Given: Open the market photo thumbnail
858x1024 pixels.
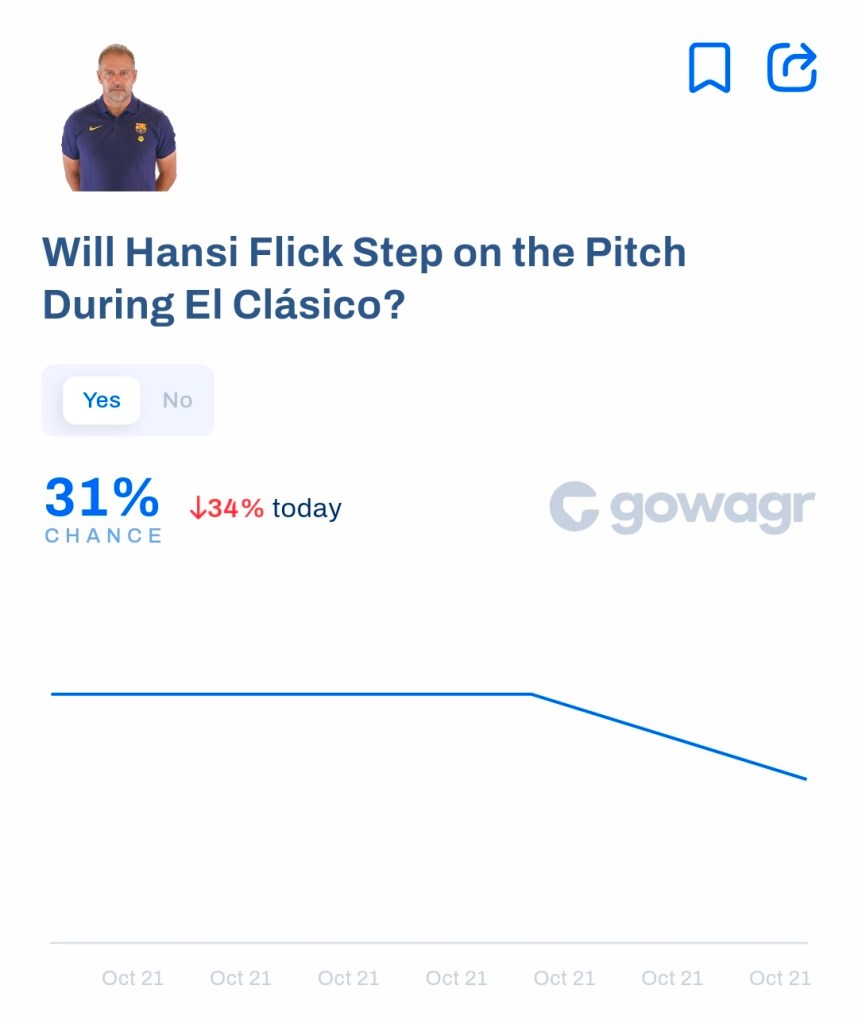Looking at the screenshot, I should tap(119, 118).
